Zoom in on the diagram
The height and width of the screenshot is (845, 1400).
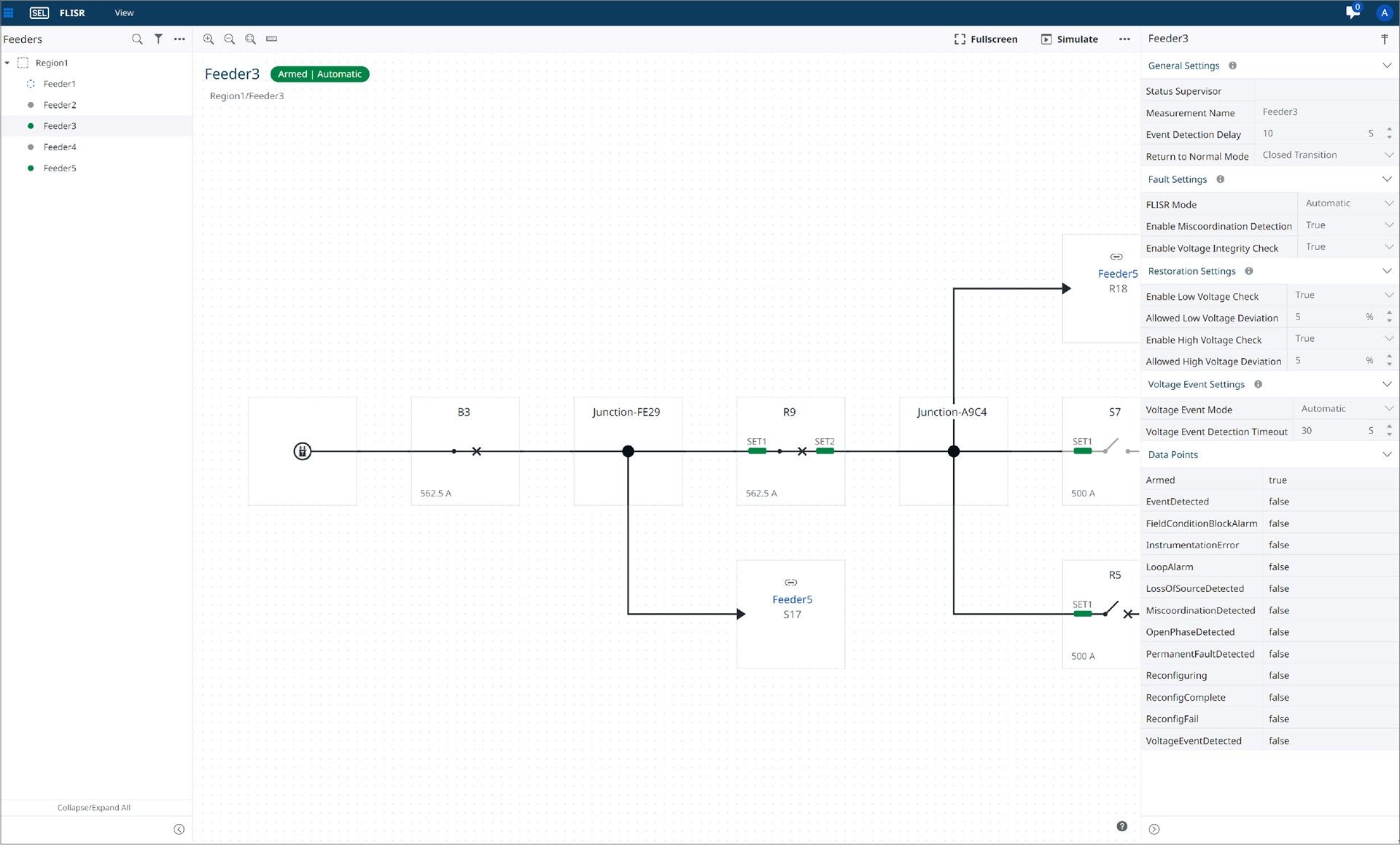pyautogui.click(x=209, y=39)
